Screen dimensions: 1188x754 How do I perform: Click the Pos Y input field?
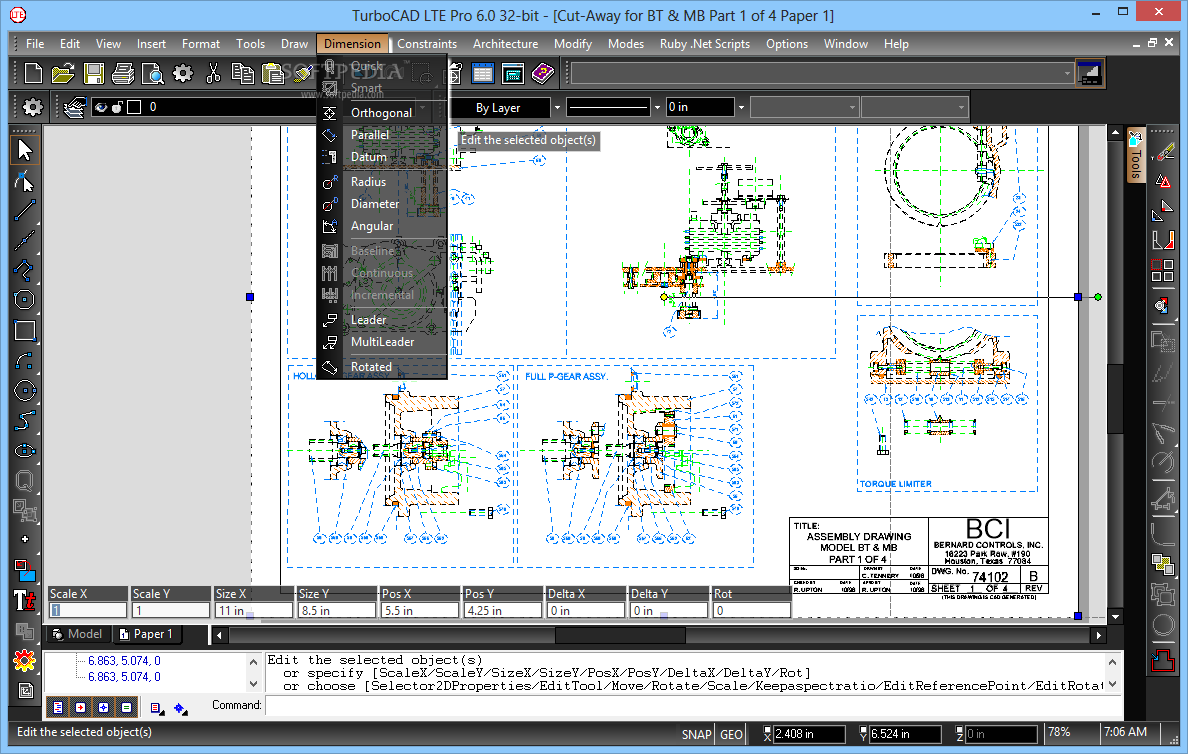click(x=502, y=611)
